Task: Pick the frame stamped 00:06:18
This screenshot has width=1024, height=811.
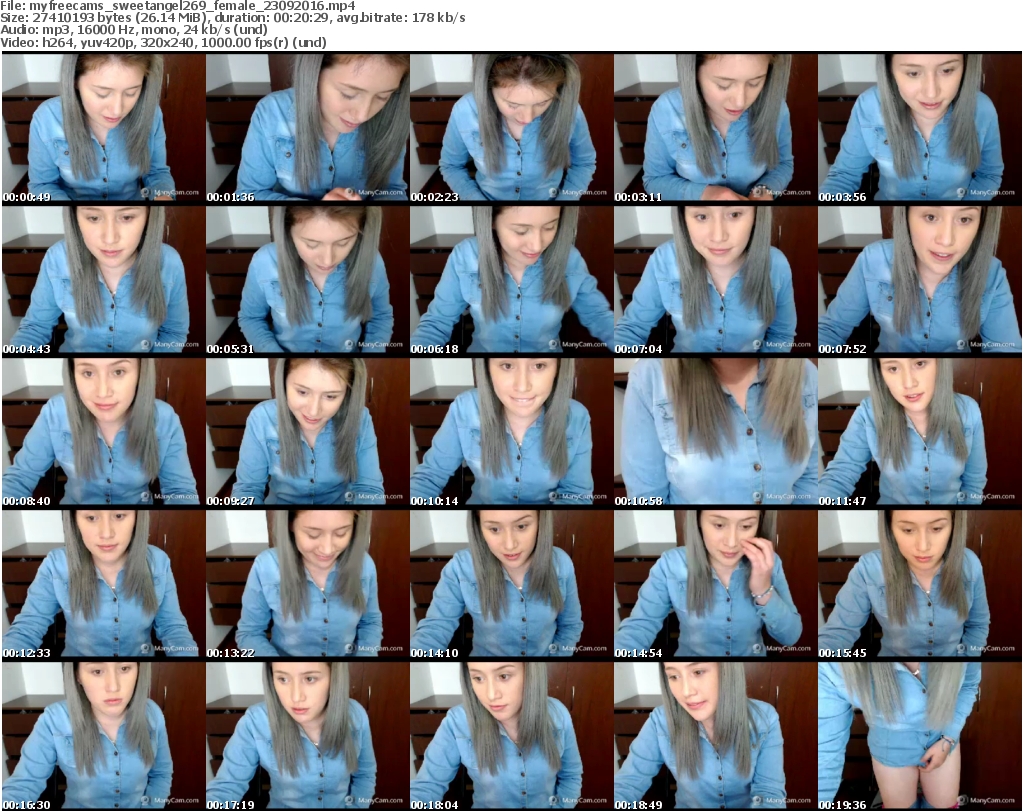Action: coord(512,280)
